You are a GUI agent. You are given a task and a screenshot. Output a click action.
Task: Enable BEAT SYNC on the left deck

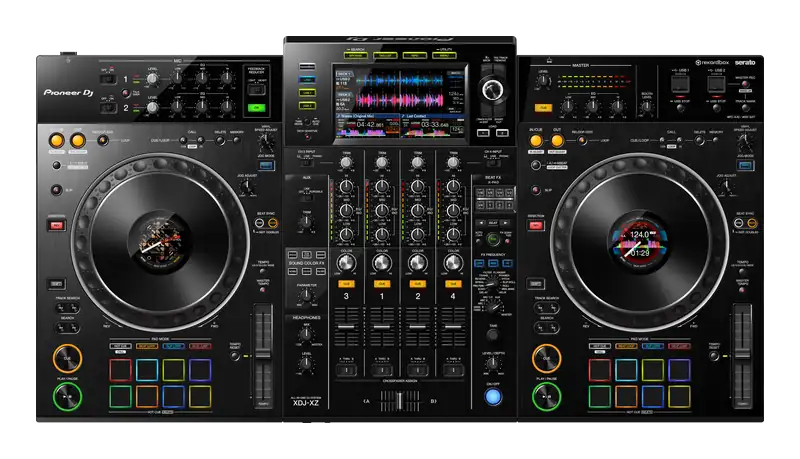[x=259, y=223]
